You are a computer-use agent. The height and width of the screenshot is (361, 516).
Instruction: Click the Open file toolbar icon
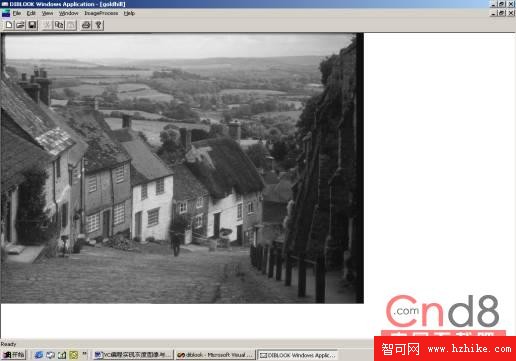pyautogui.click(x=21, y=25)
